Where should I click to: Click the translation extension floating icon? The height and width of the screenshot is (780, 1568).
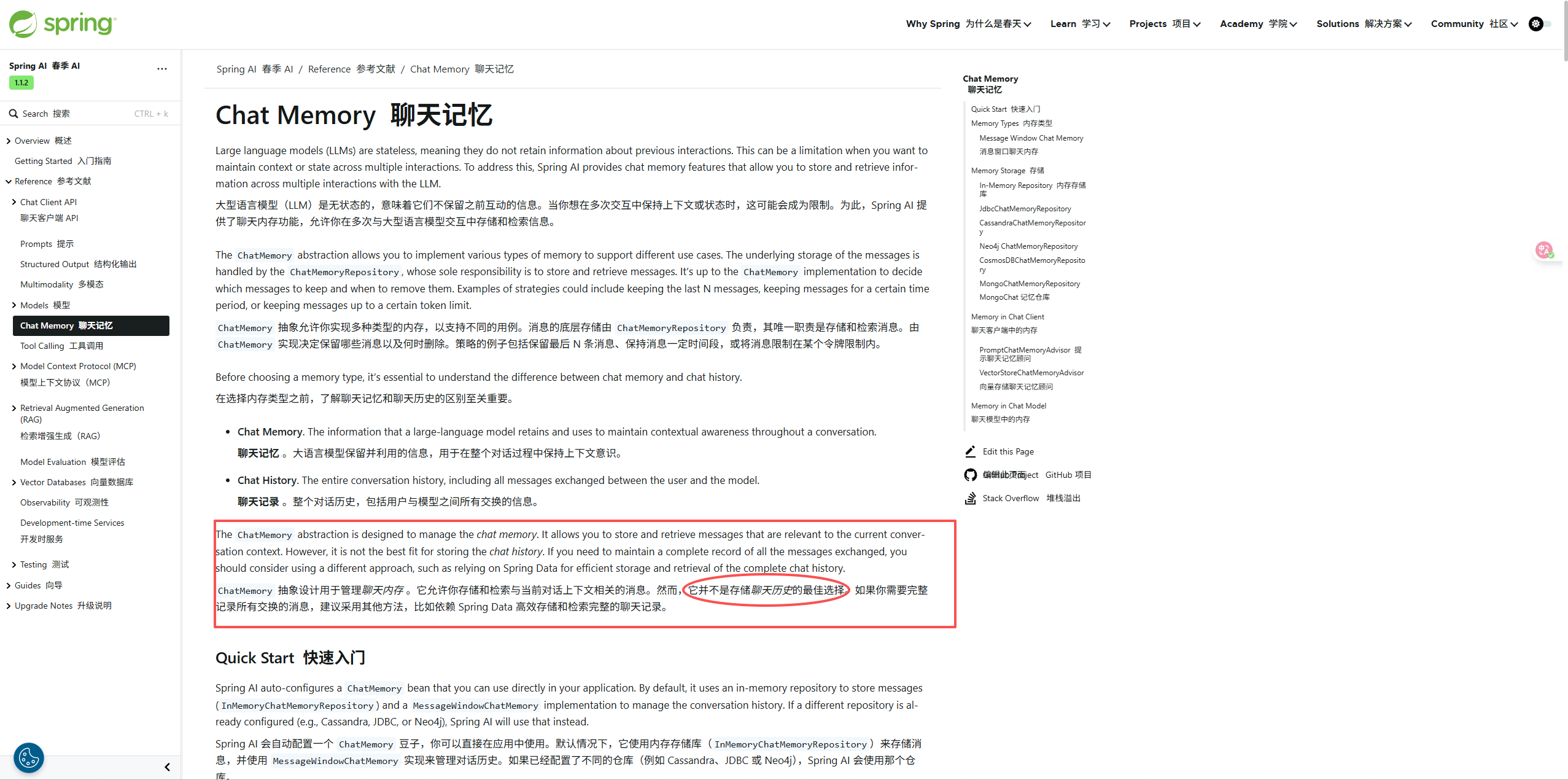click(x=1544, y=250)
